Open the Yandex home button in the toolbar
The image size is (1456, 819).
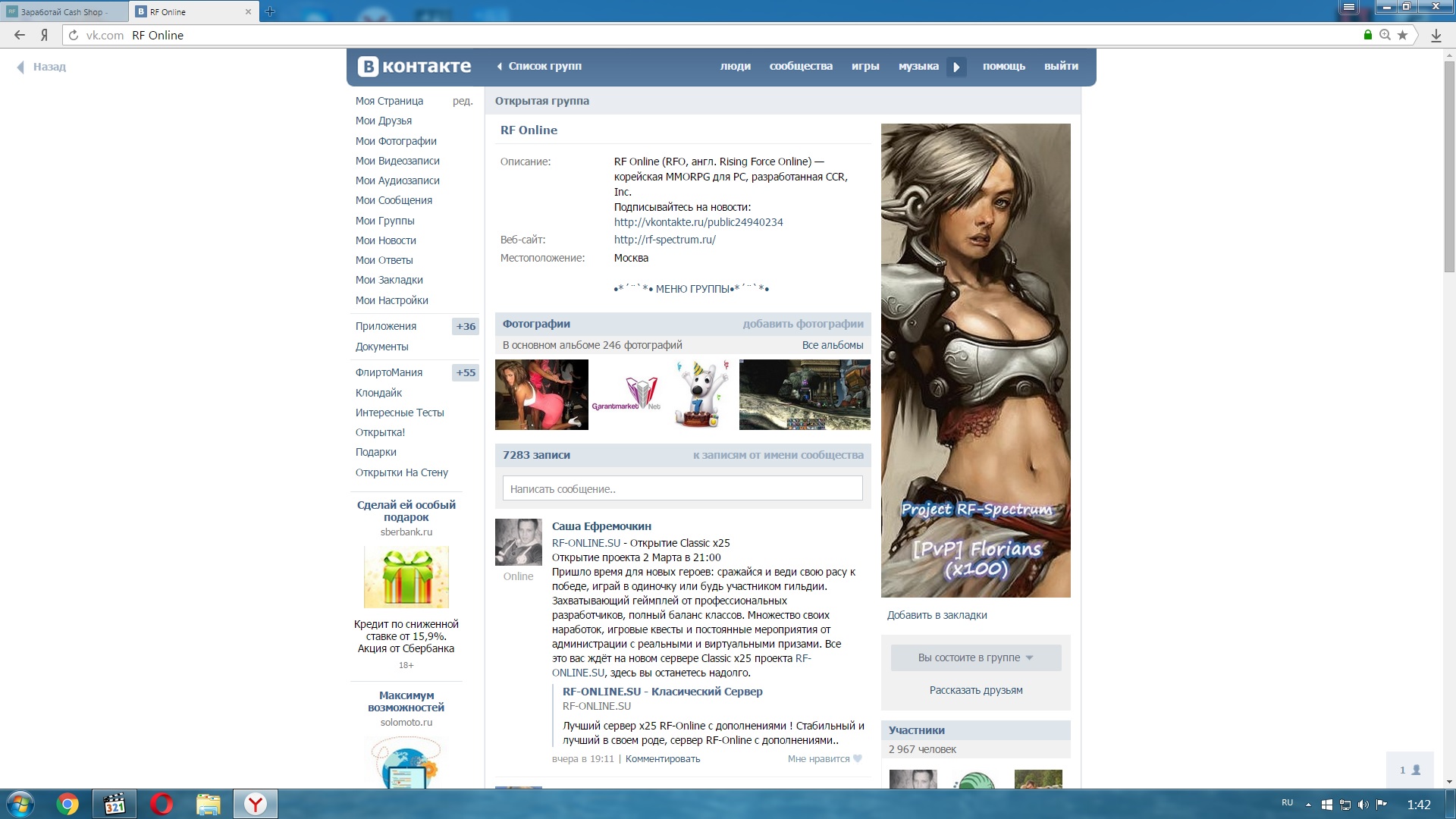45,35
